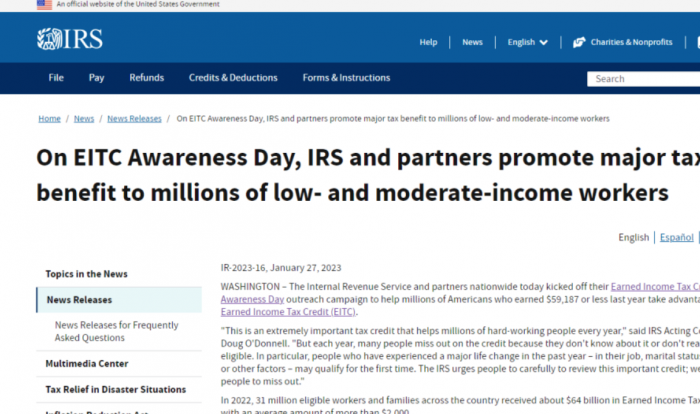Open News Releases for Frequently Asked Questions
Screen dimensions: 700x414
tap(117, 331)
